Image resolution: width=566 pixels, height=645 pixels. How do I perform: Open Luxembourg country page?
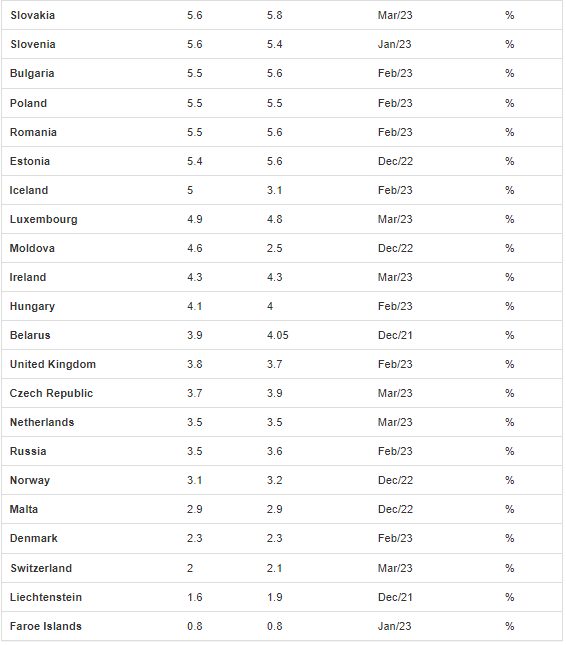44,219
